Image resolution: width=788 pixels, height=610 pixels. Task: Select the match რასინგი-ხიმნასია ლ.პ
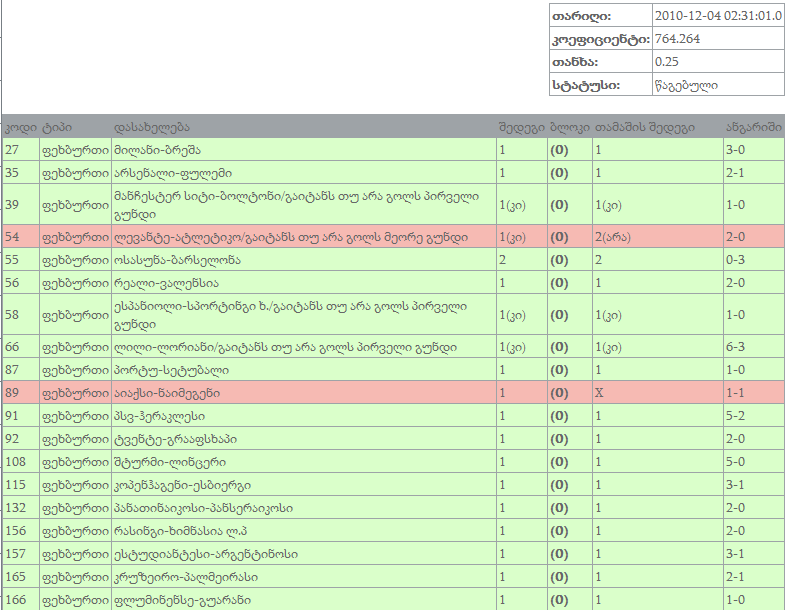pos(180,531)
